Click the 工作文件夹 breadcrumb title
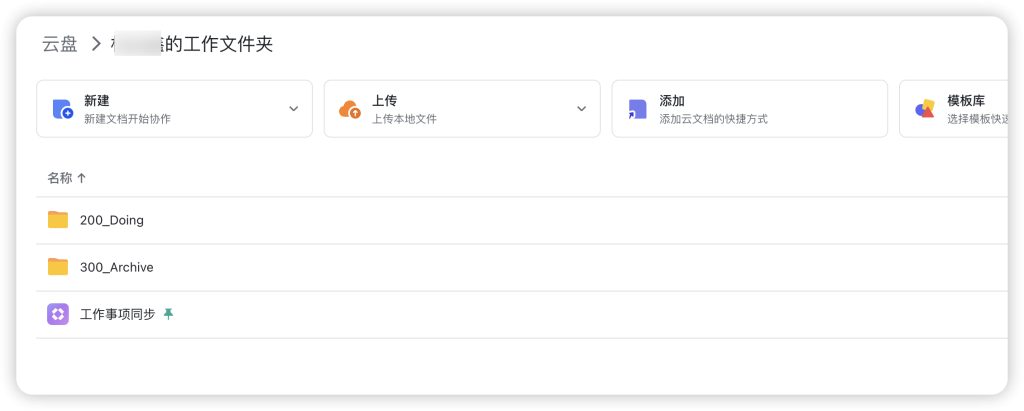 click(218, 44)
